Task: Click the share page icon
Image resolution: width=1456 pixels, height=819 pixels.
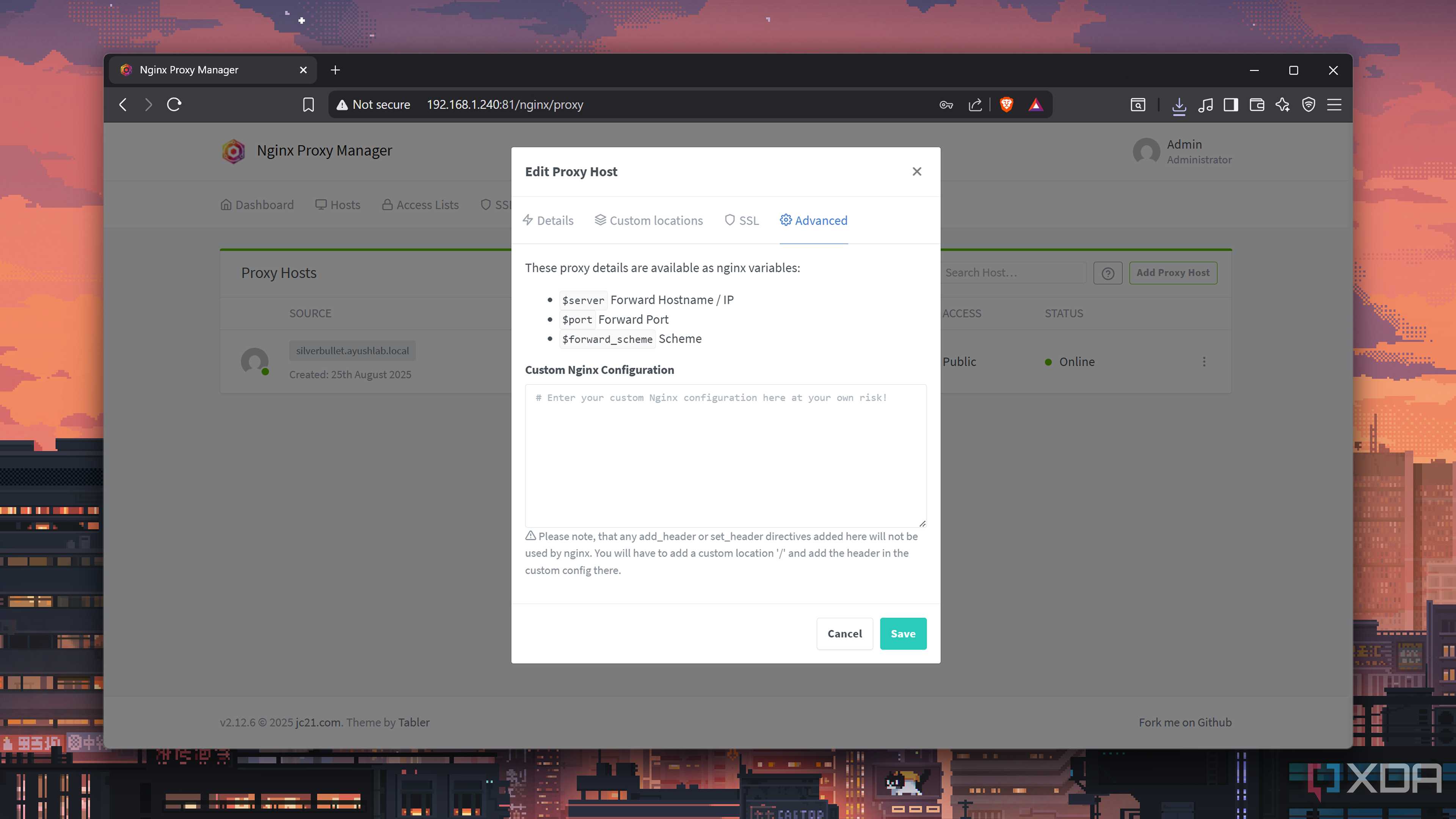Action: (975, 105)
